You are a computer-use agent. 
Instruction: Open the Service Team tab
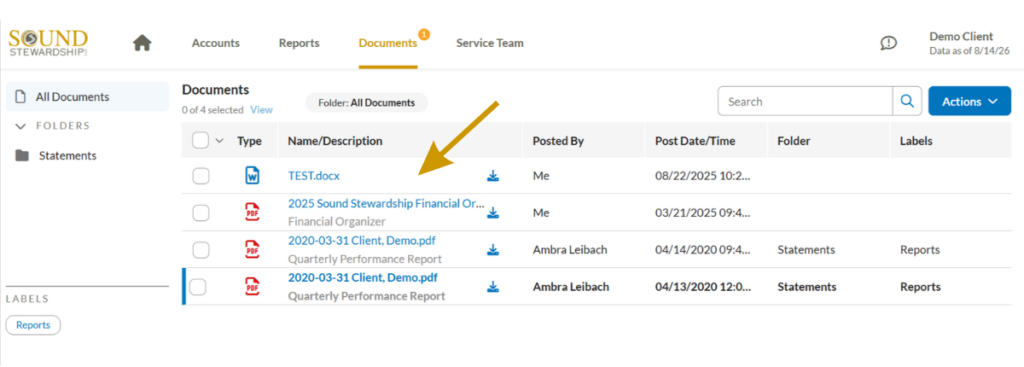coord(490,43)
